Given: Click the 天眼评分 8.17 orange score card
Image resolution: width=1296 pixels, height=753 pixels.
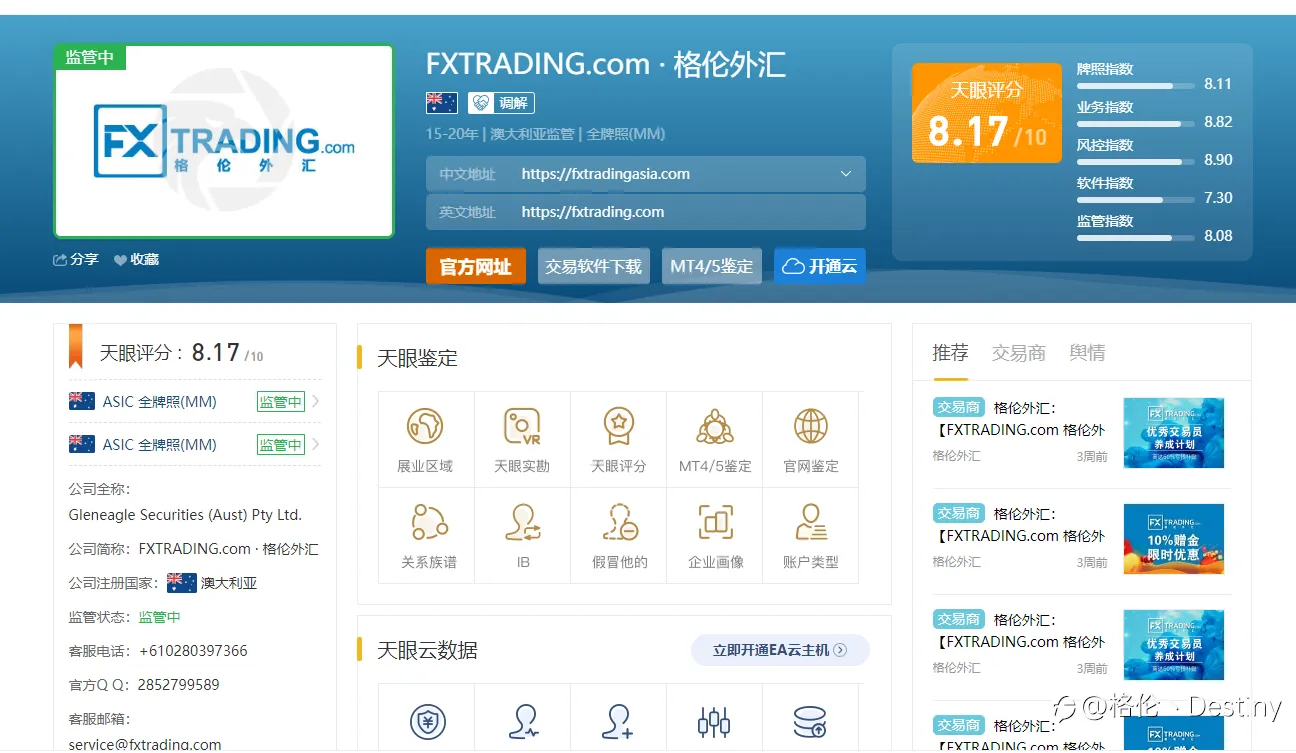Looking at the screenshot, I should (x=987, y=113).
